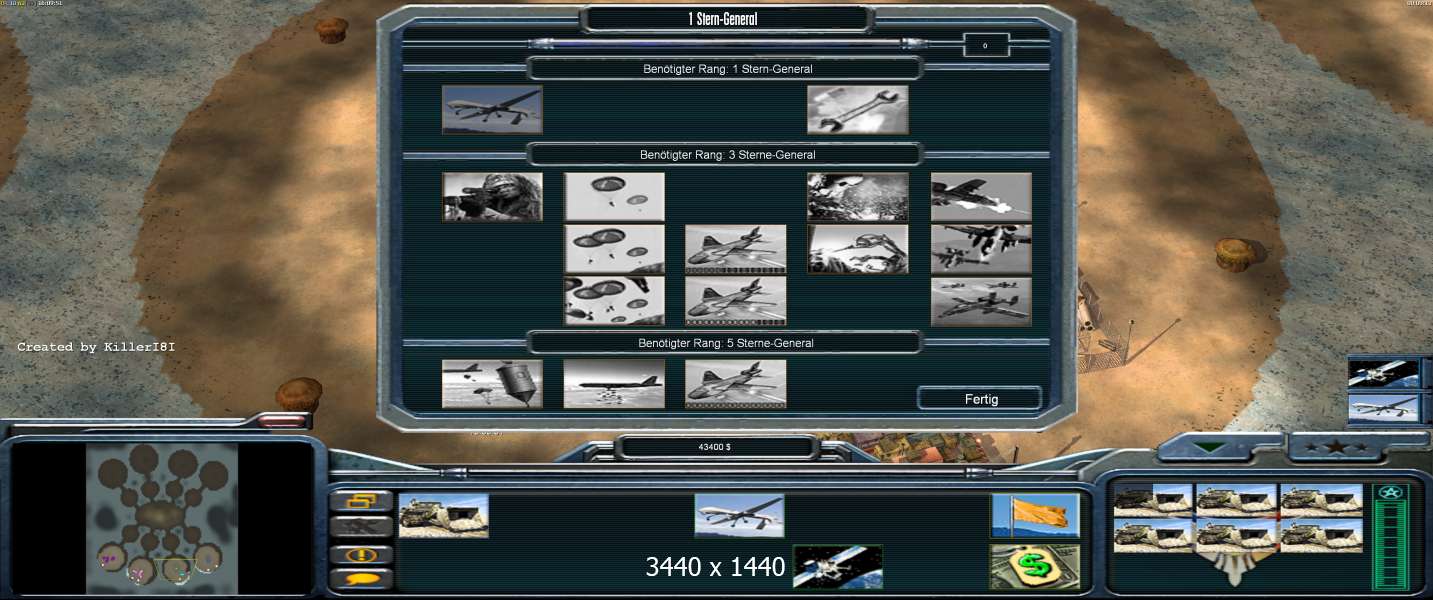Select the top two-parachute Paradrop icon
Image resolution: width=1433 pixels, height=600 pixels.
(x=614, y=197)
